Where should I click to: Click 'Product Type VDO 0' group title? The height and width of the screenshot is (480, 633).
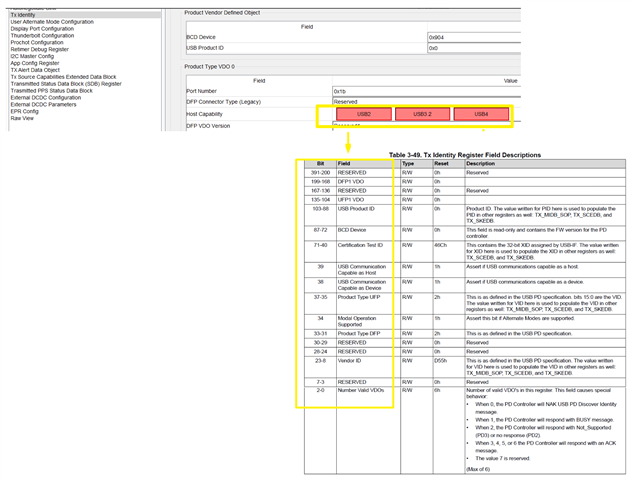click(x=210, y=66)
